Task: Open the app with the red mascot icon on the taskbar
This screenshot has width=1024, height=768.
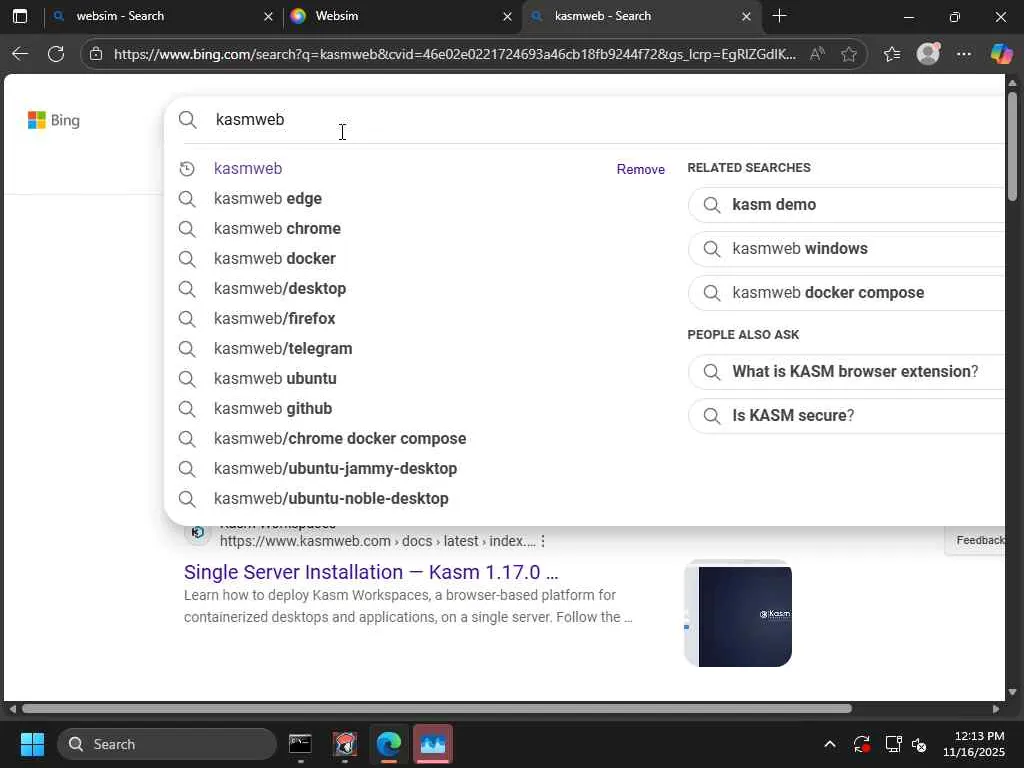Action: click(345, 744)
